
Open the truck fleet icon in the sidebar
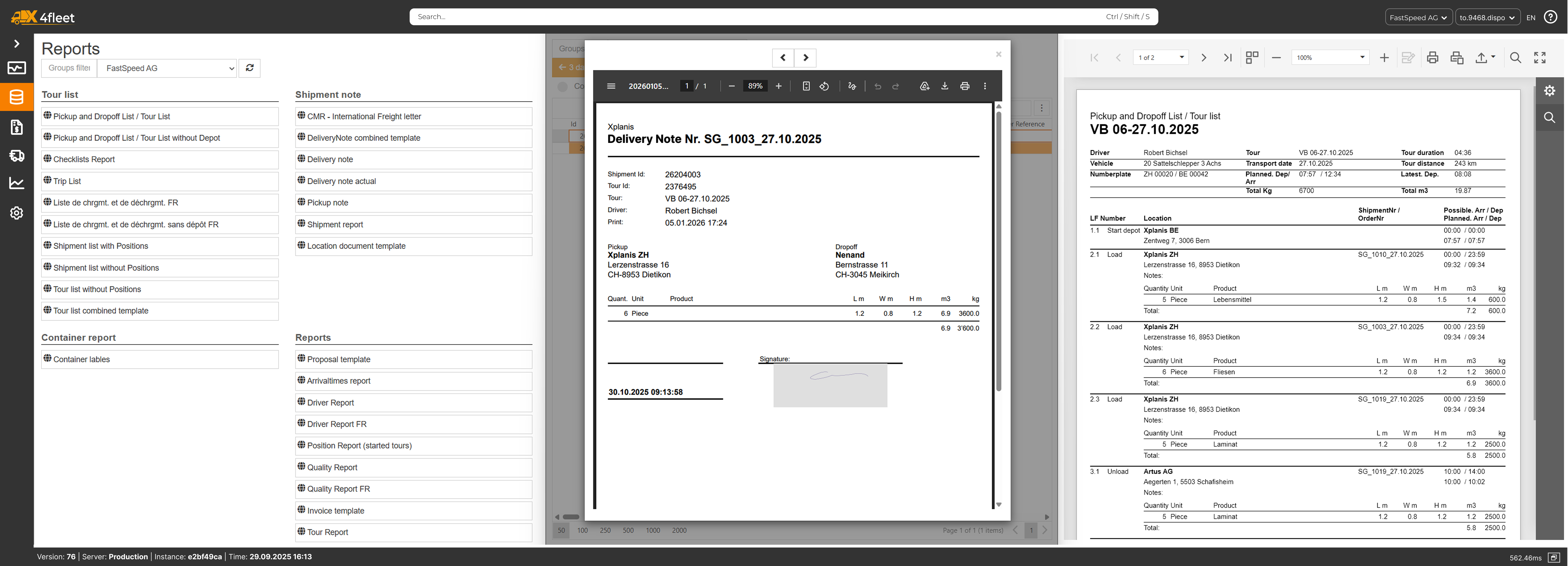pos(17,156)
